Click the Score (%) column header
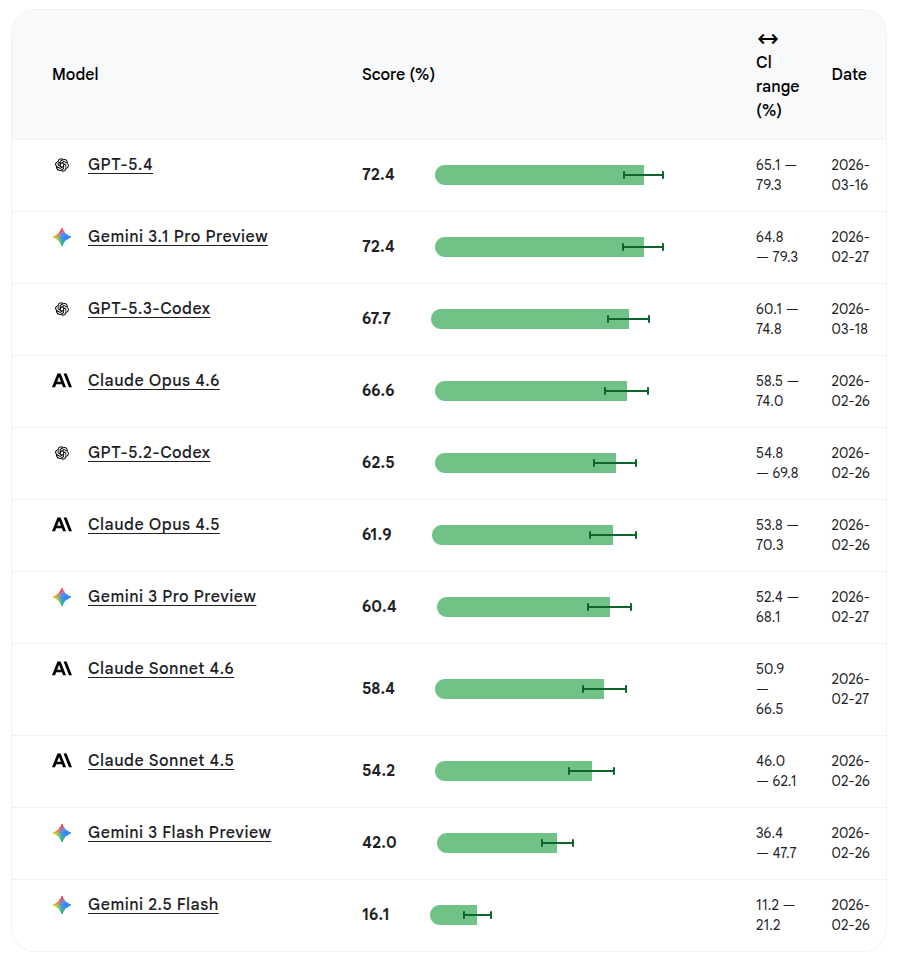Viewport: 897px width, 963px height. point(398,75)
